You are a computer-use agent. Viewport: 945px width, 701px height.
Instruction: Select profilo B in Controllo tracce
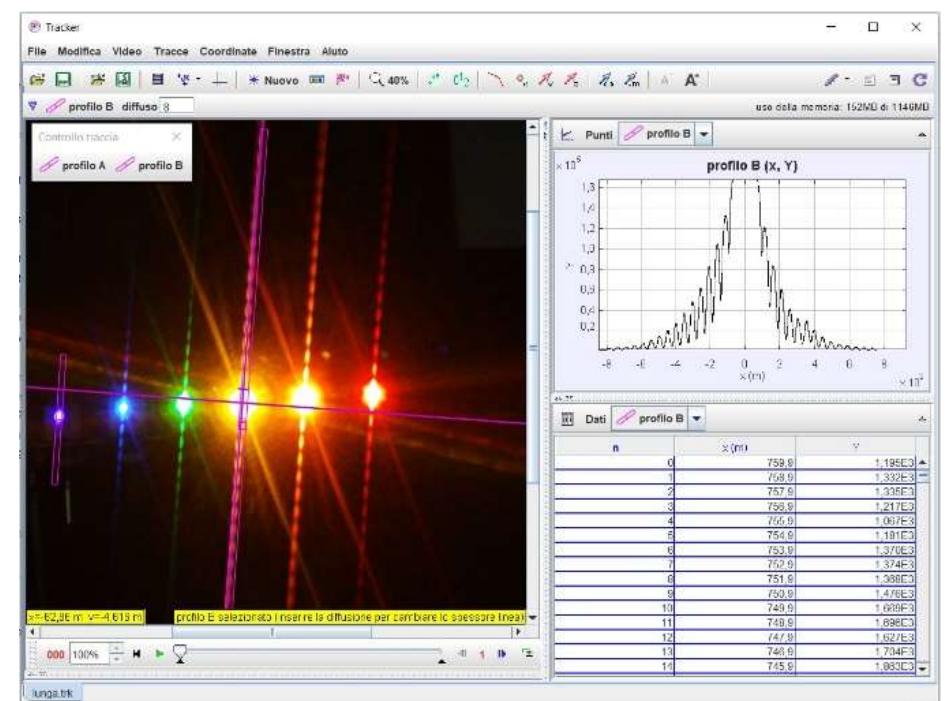click(149, 165)
